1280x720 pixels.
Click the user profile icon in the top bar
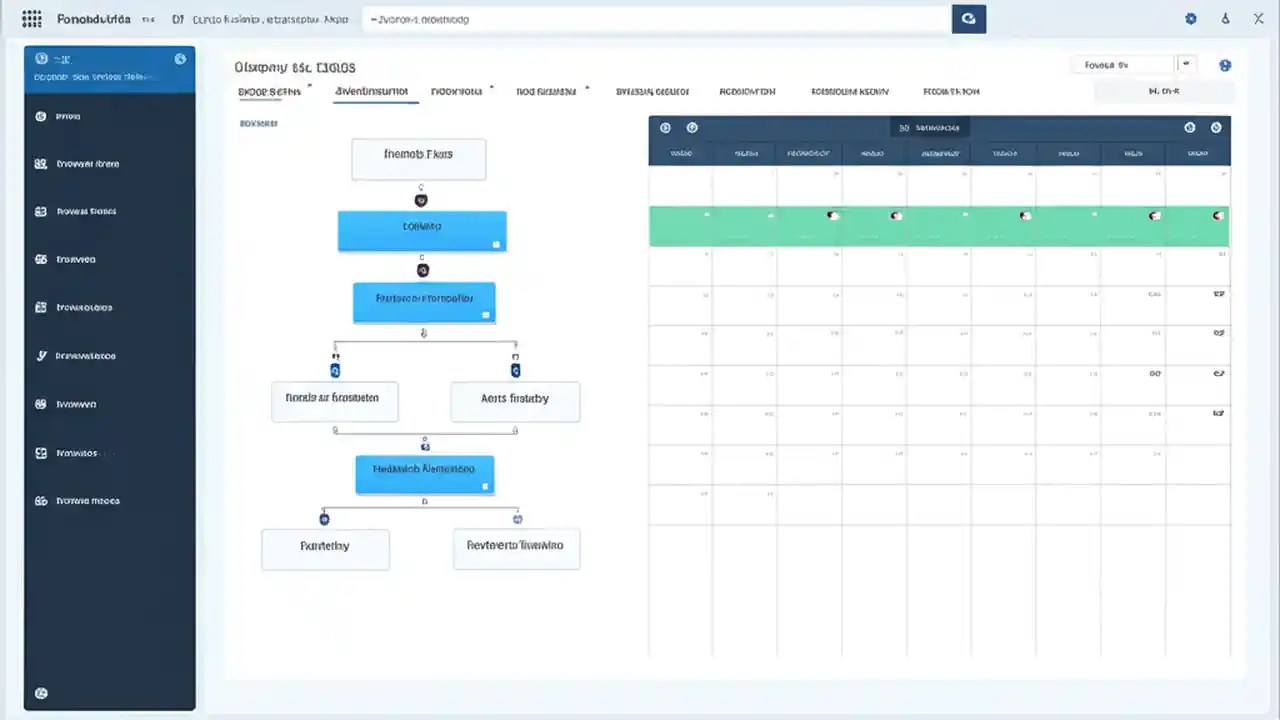click(1225, 18)
